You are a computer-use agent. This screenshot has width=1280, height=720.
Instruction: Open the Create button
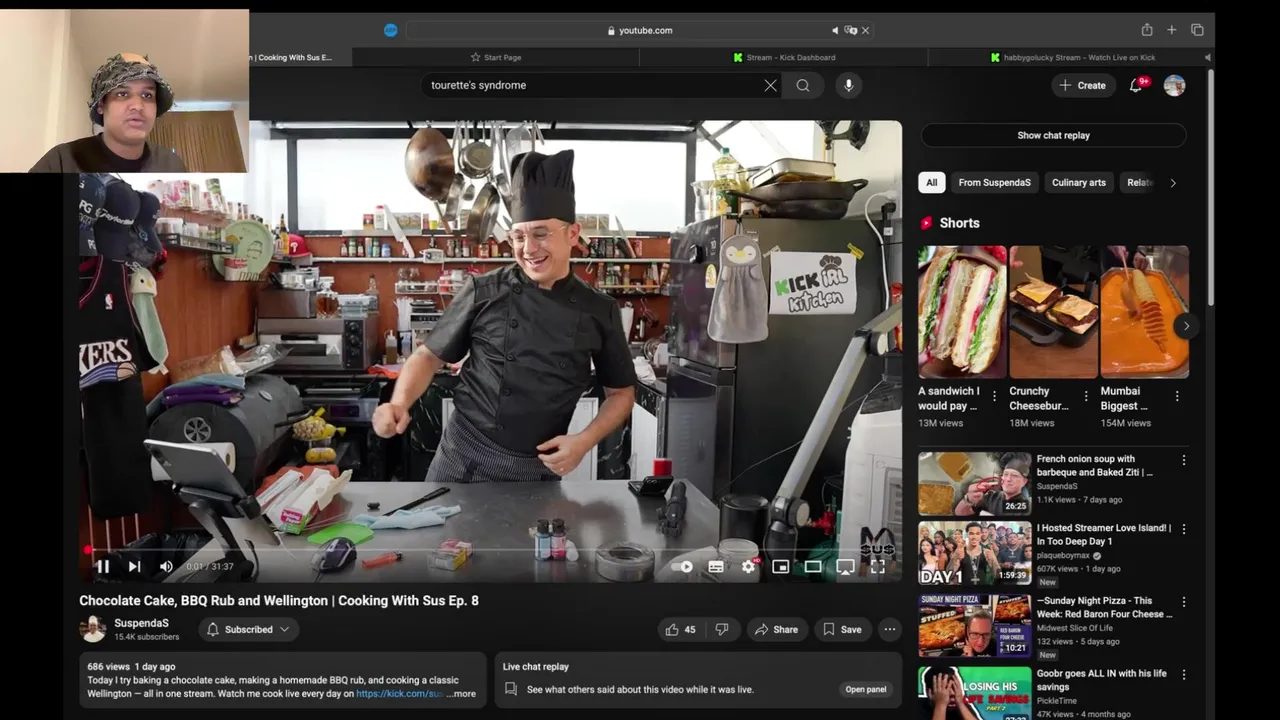pos(1083,85)
